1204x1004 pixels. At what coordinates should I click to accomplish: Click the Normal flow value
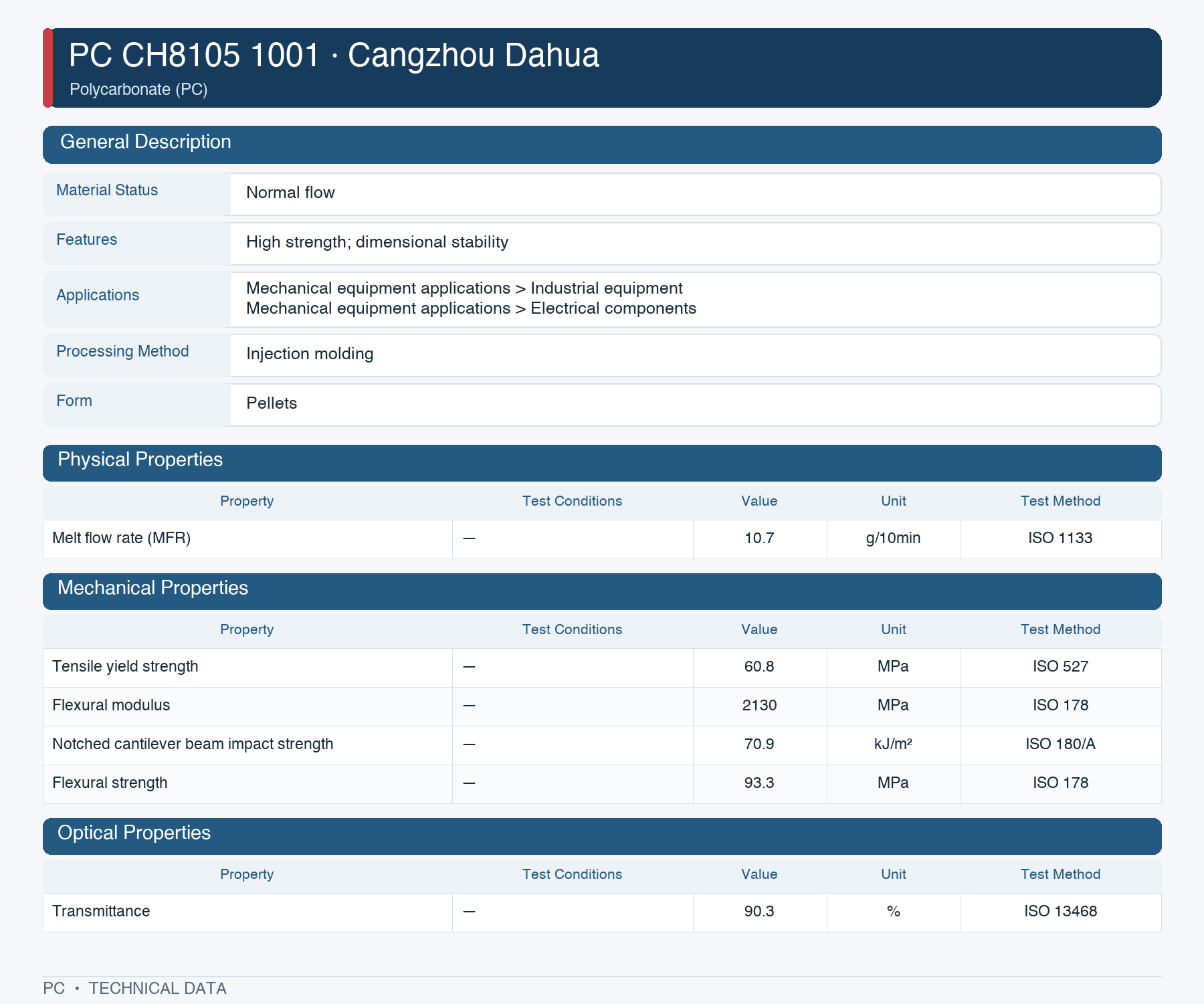click(x=290, y=193)
